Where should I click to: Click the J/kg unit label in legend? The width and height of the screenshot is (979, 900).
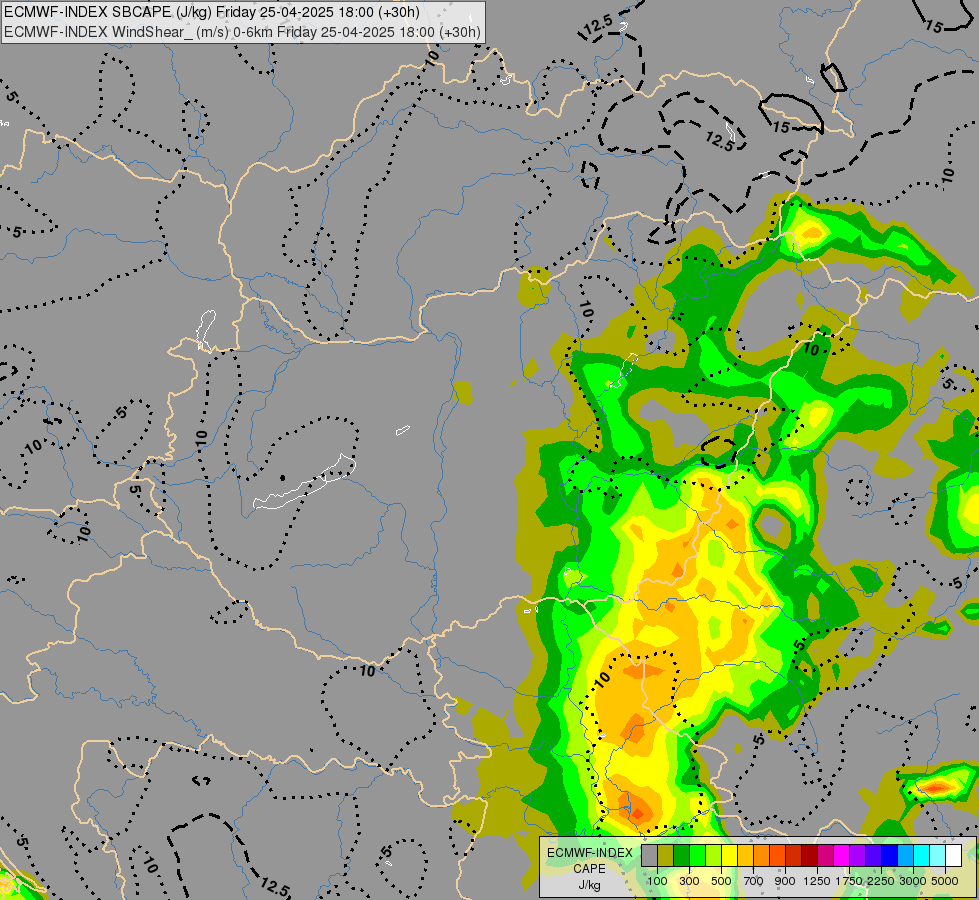tap(589, 885)
